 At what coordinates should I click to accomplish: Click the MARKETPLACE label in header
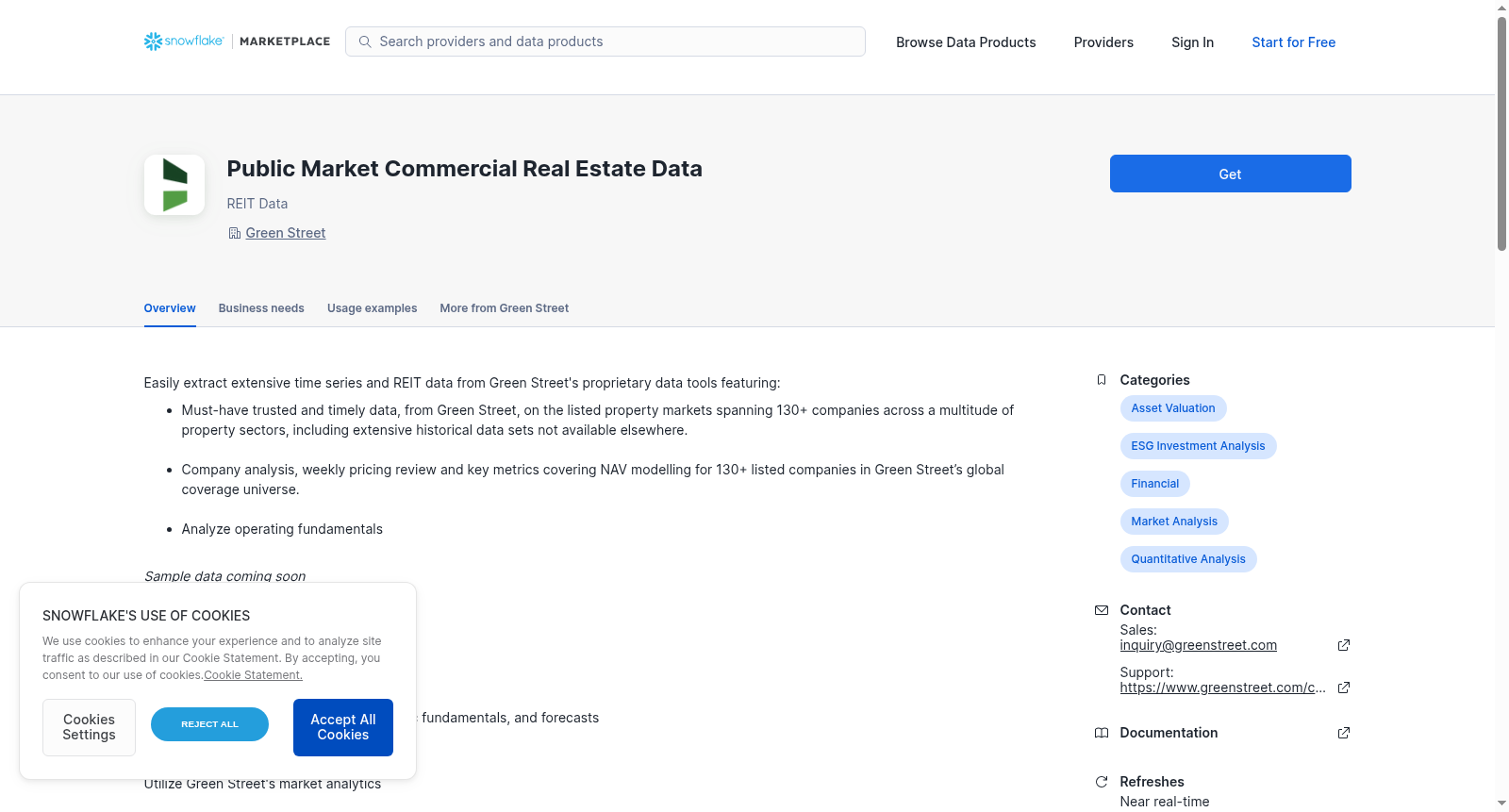click(285, 41)
